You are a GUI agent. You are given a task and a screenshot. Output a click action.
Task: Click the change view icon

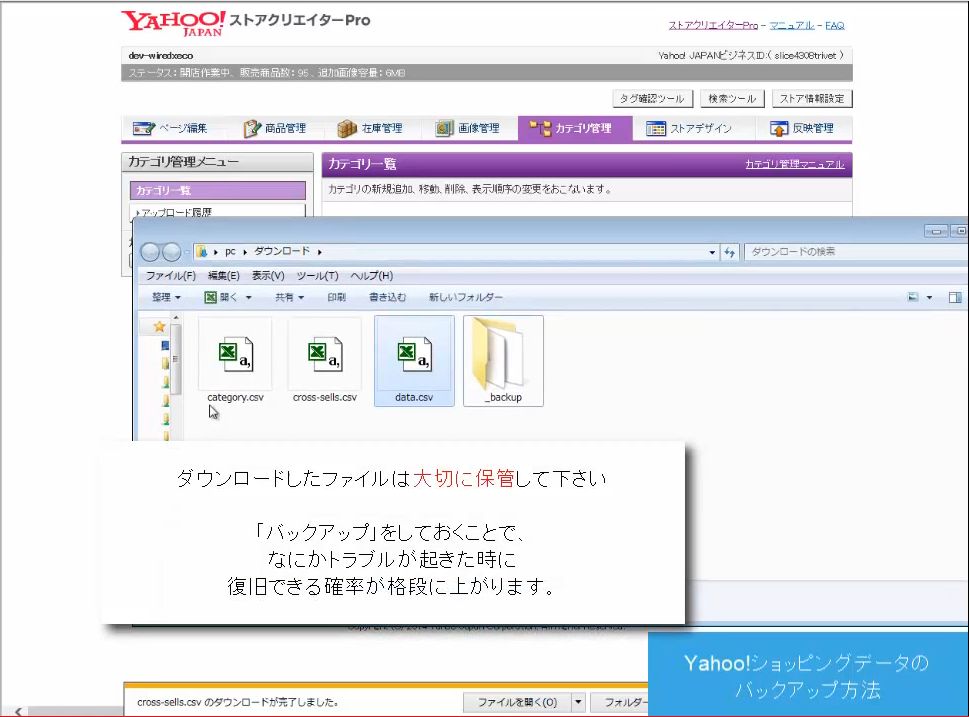[x=912, y=297]
